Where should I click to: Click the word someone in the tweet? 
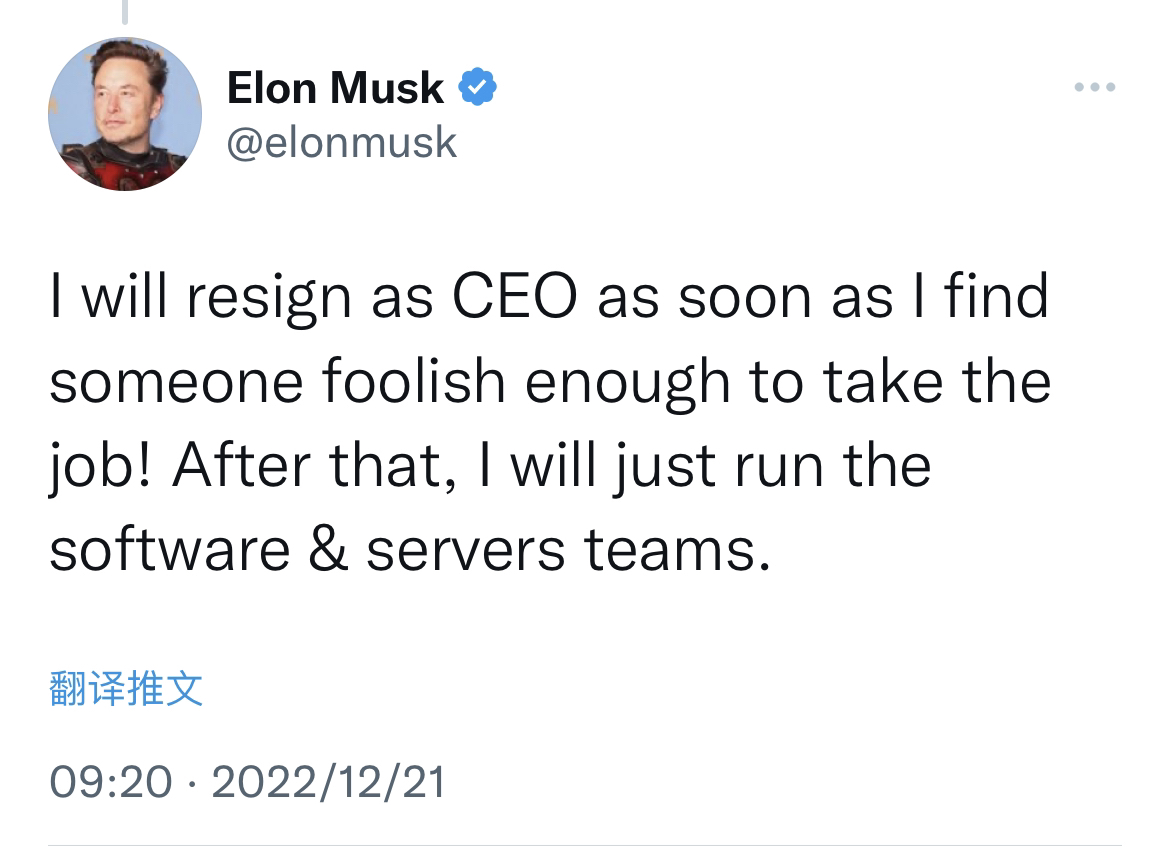click(x=176, y=383)
